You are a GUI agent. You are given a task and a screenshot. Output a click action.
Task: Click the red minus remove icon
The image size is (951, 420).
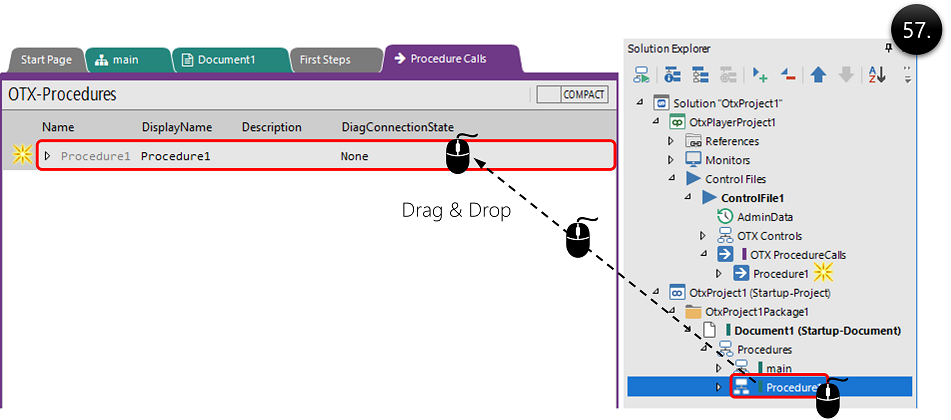coord(788,76)
